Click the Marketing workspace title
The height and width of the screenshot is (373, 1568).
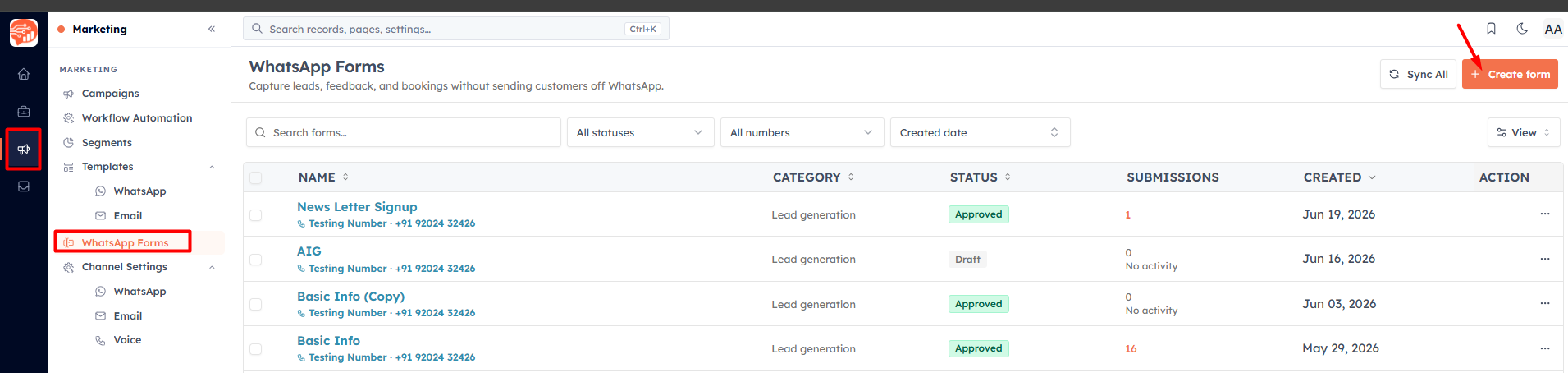(99, 29)
